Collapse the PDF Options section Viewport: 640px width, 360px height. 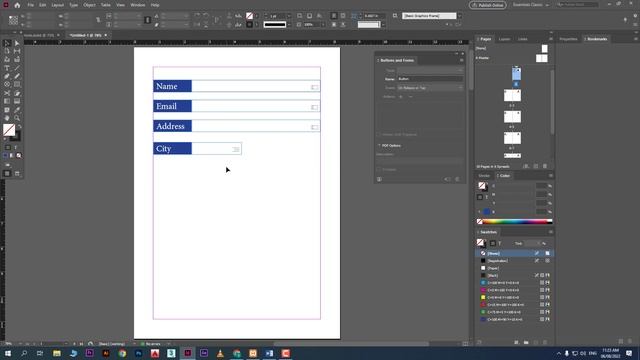click(x=379, y=146)
